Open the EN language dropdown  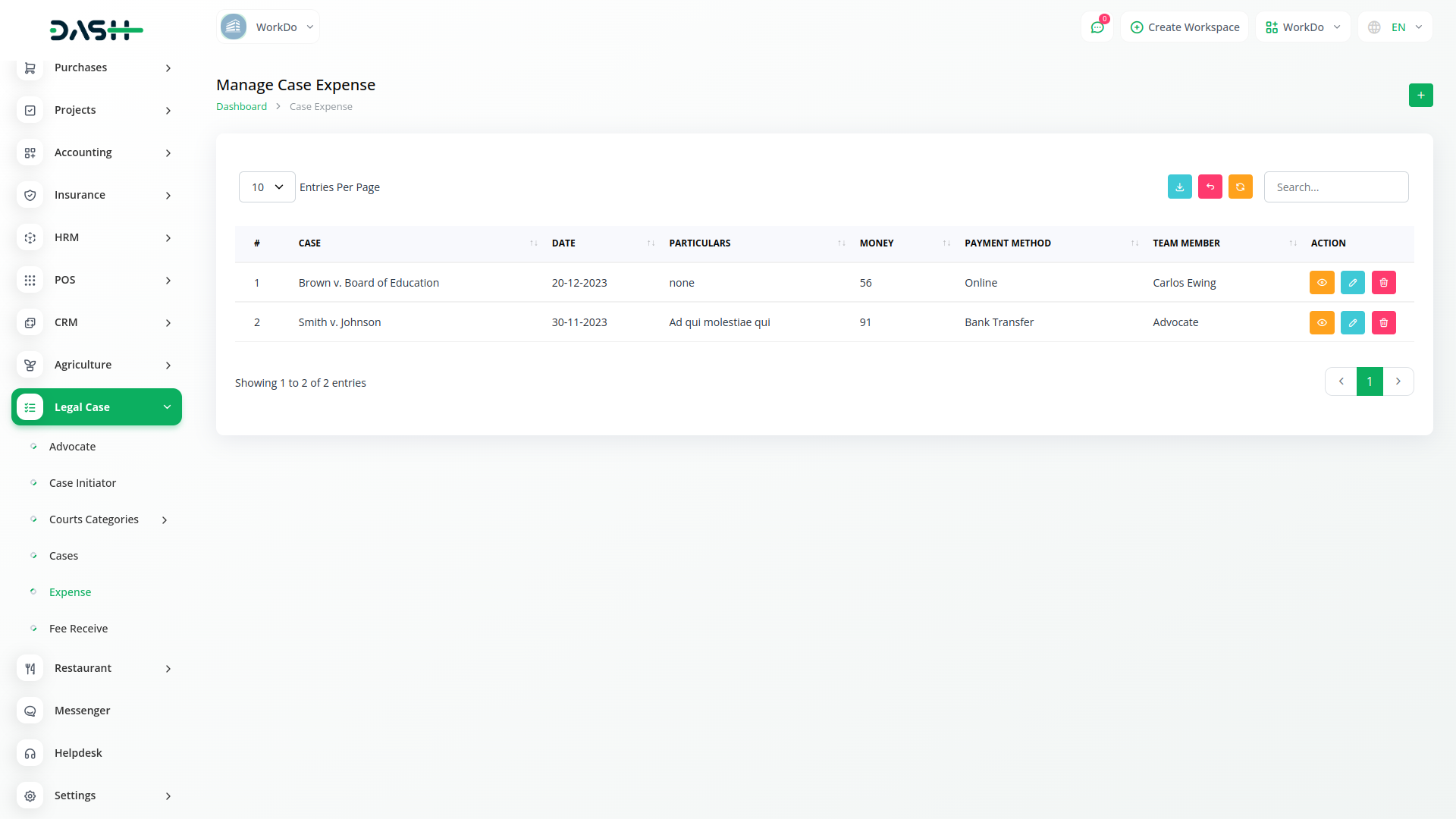1396,27
